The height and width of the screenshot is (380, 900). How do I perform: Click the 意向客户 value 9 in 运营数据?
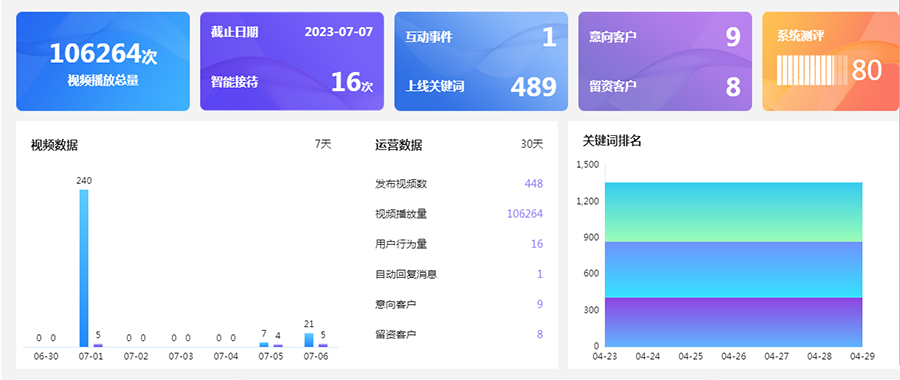click(540, 304)
